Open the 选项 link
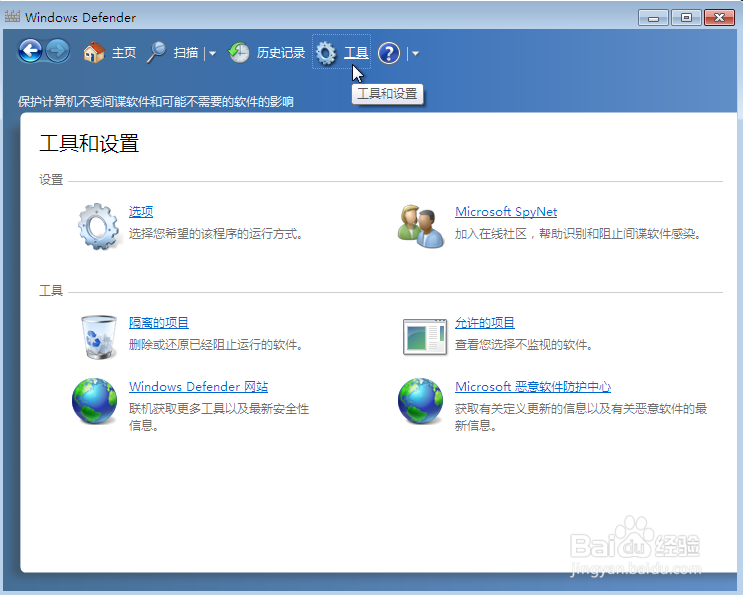This screenshot has width=743, height=595. (x=141, y=211)
